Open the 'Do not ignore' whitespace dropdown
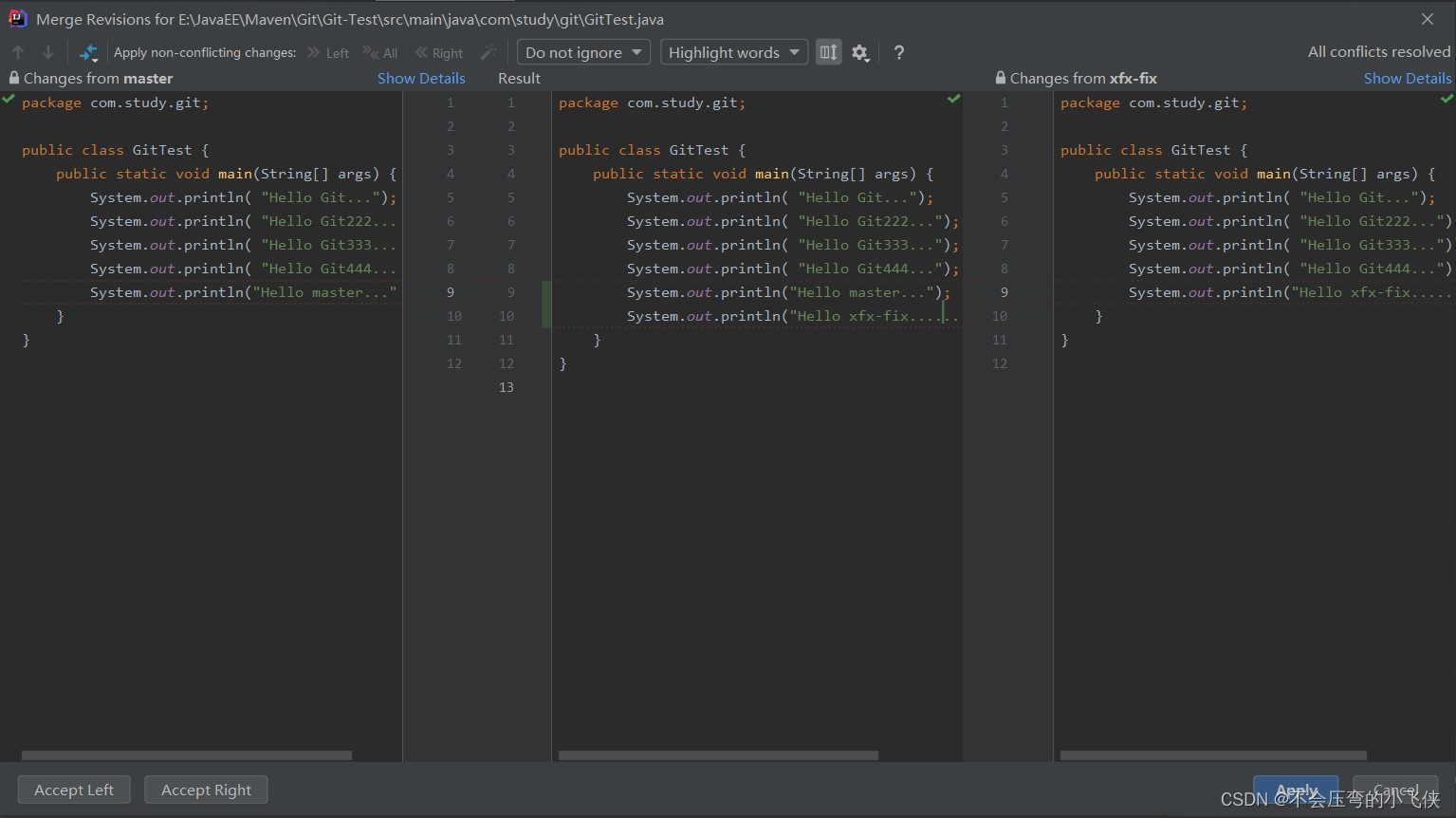Image resolution: width=1456 pixels, height=818 pixels. click(x=583, y=52)
